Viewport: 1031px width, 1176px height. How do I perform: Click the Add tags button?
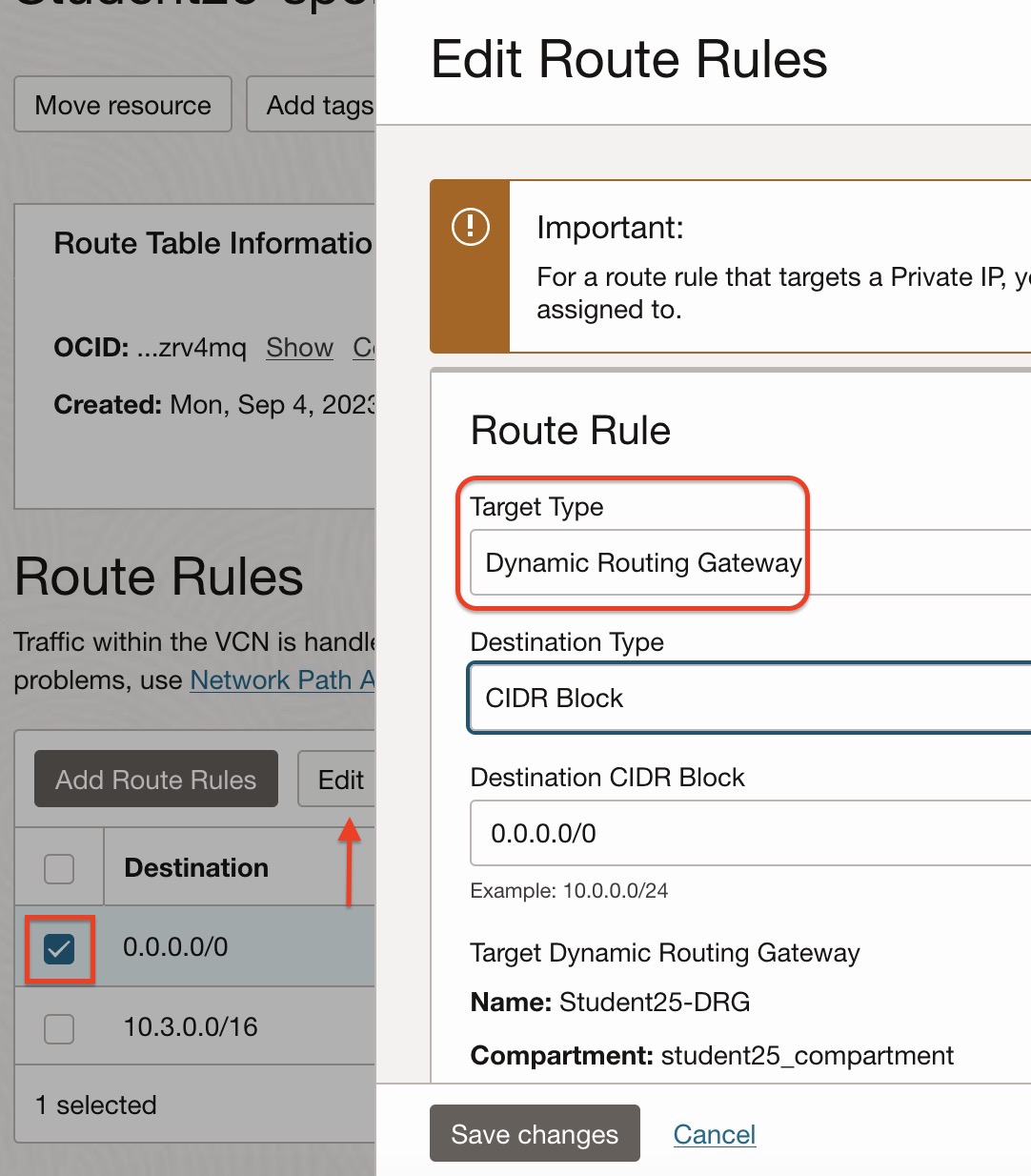tap(312, 105)
